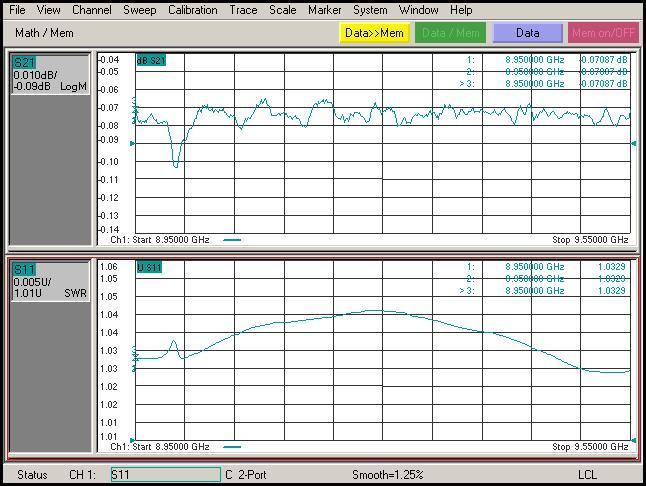Select marker 1 readout in S11 window
The height and width of the screenshot is (486, 646).
[x=546, y=267]
